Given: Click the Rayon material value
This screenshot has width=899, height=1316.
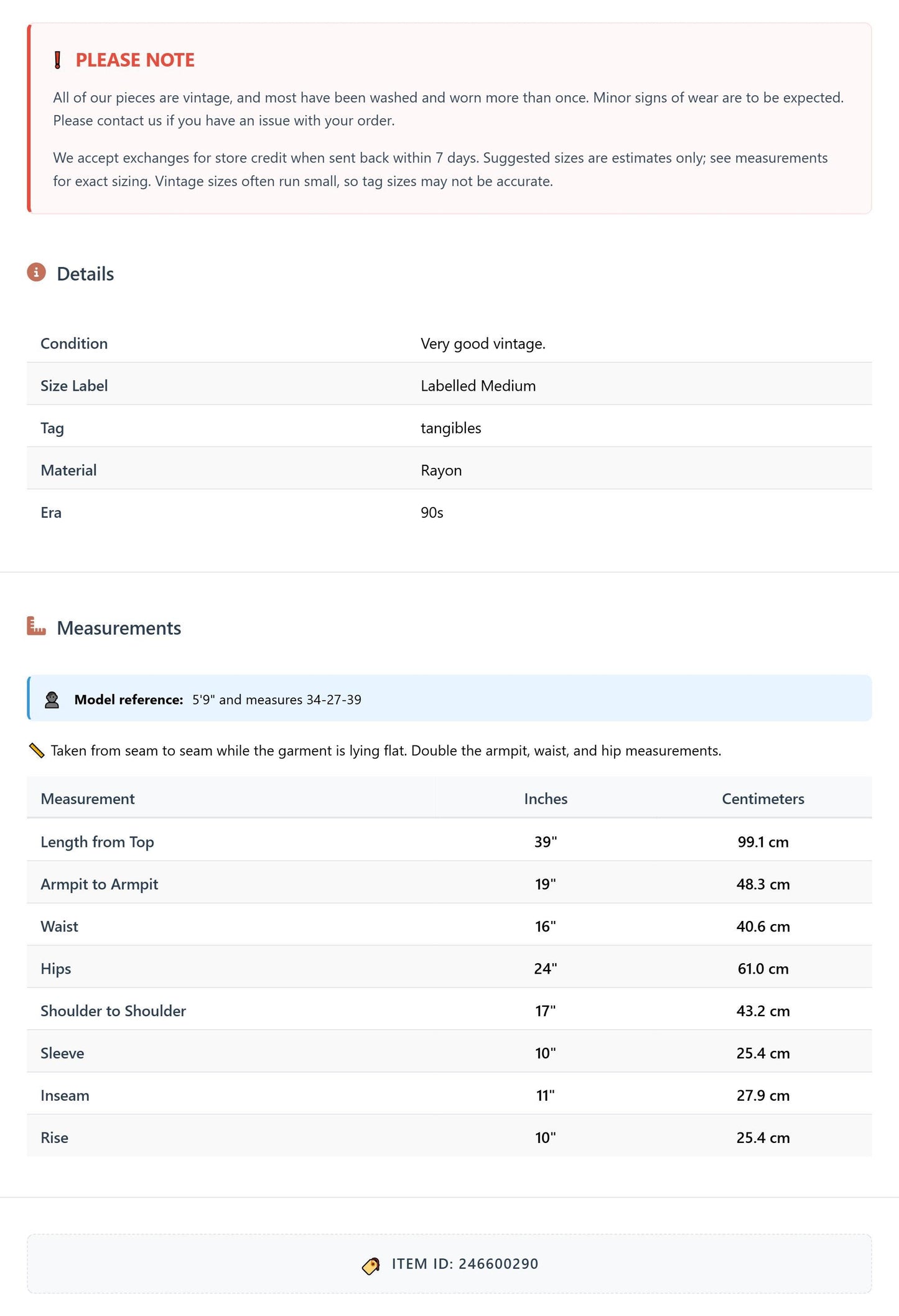Looking at the screenshot, I should pos(441,470).
